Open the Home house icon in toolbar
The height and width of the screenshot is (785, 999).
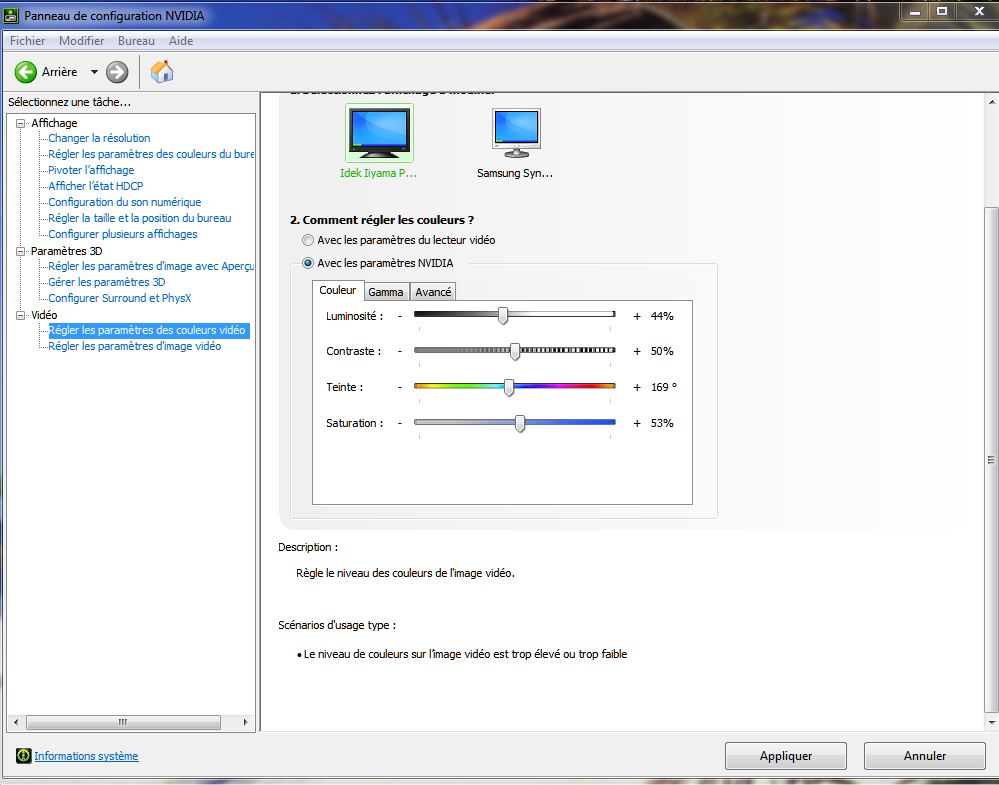coord(162,71)
